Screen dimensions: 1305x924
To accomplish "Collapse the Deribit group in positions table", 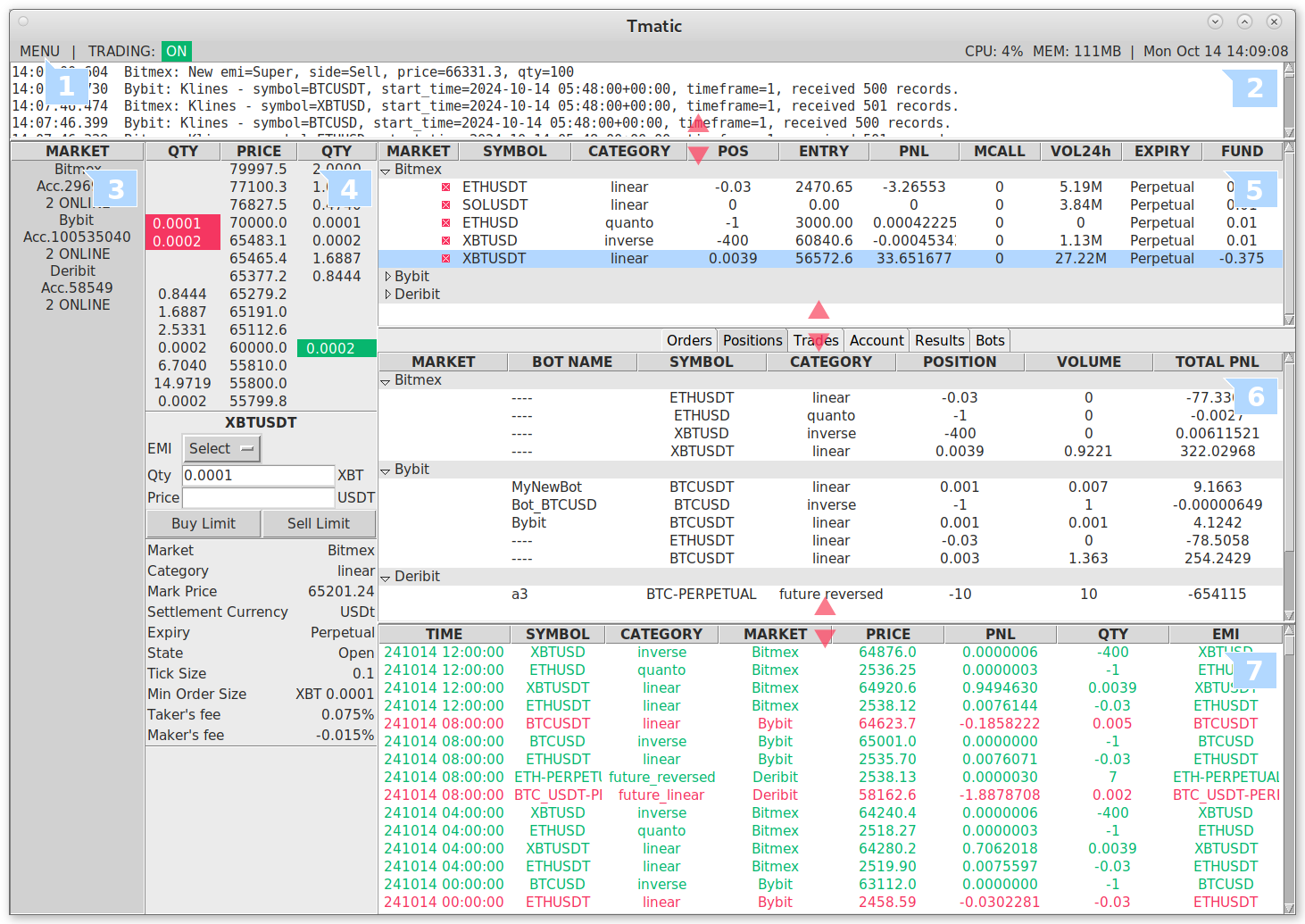I will point(386,578).
